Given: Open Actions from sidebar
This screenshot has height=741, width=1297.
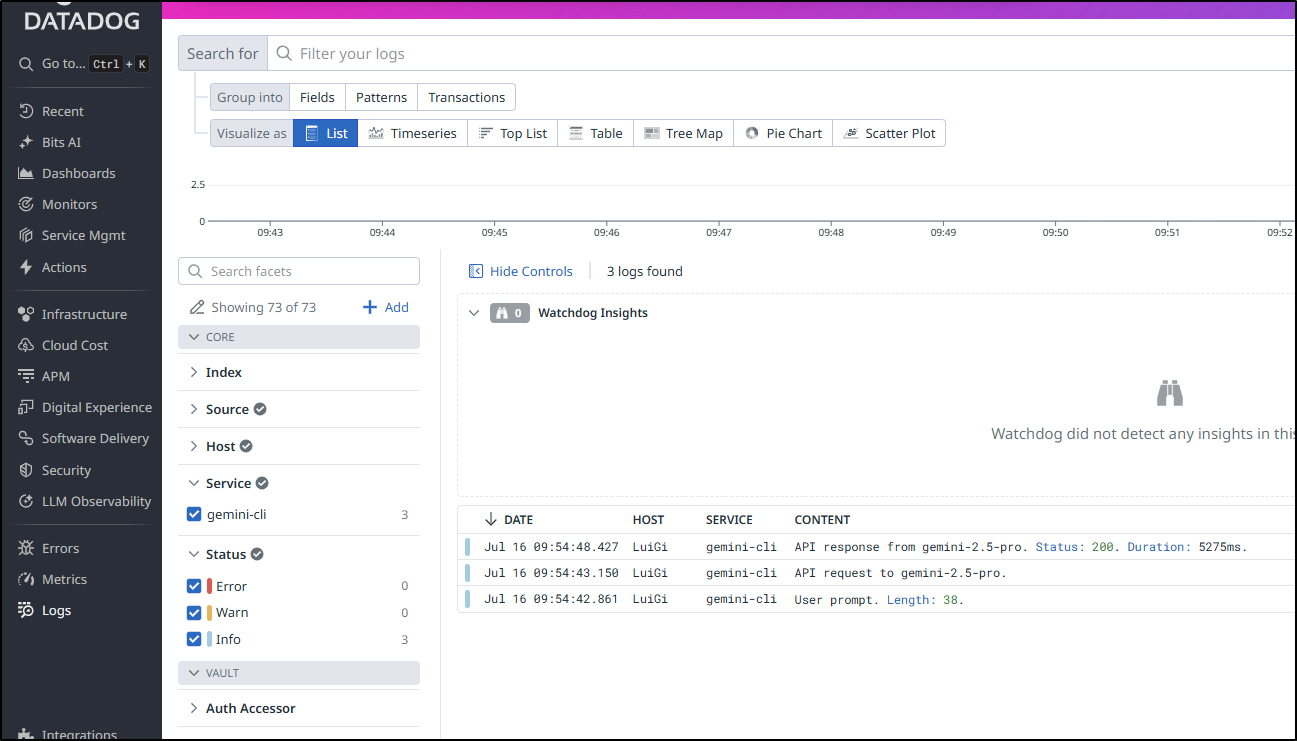Looking at the screenshot, I should (x=64, y=267).
